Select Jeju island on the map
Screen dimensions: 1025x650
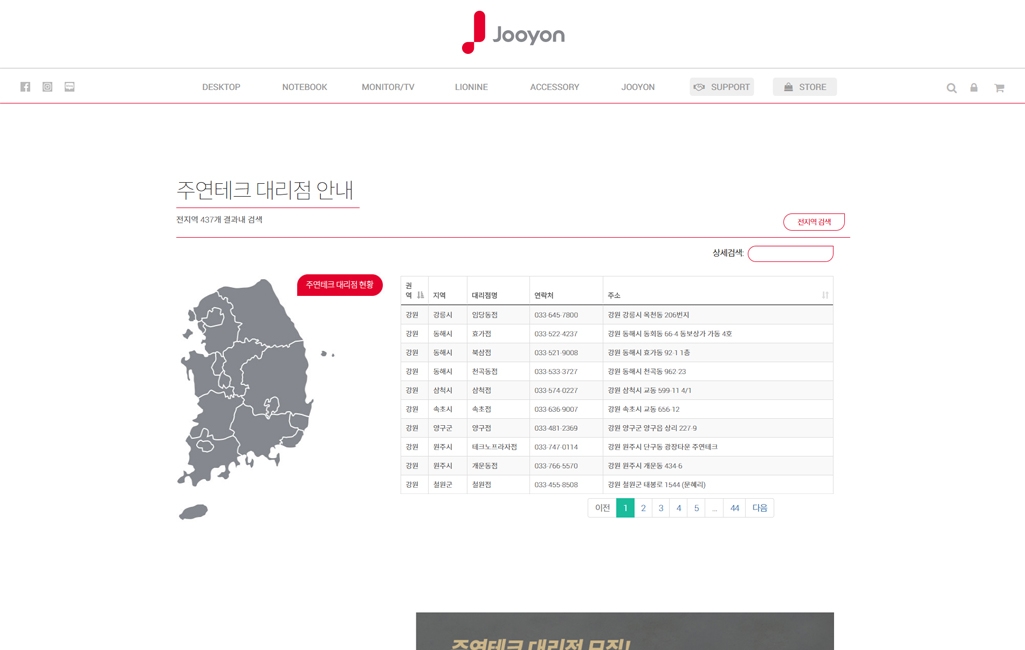pyautogui.click(x=193, y=511)
